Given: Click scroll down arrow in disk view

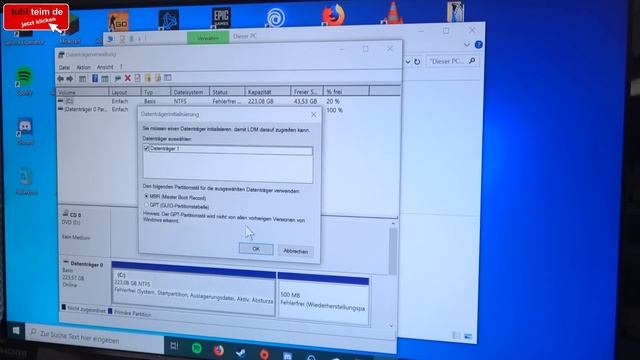Looking at the screenshot, I should click(392, 326).
